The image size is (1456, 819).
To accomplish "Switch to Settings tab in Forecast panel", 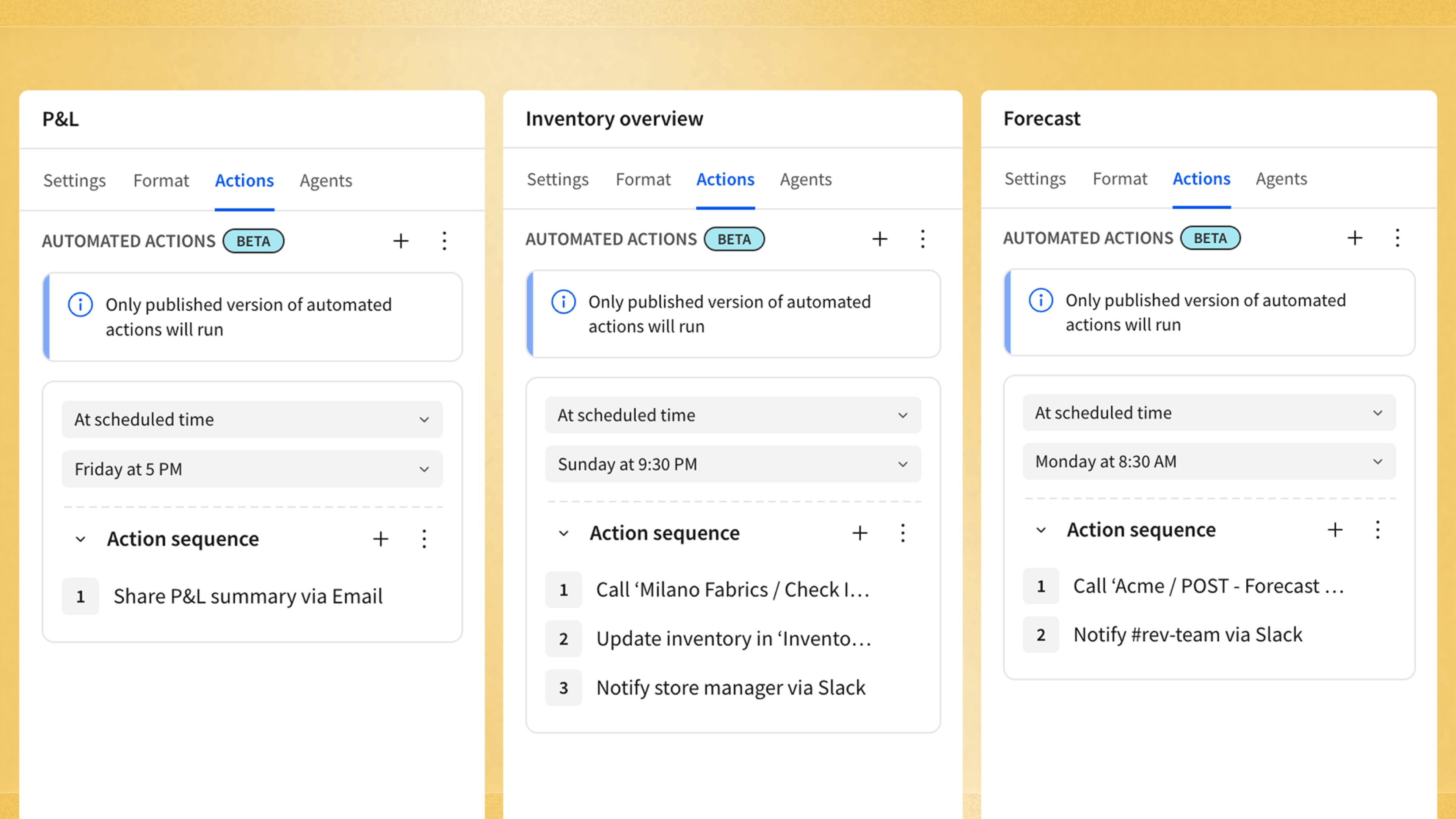I will click(1035, 179).
